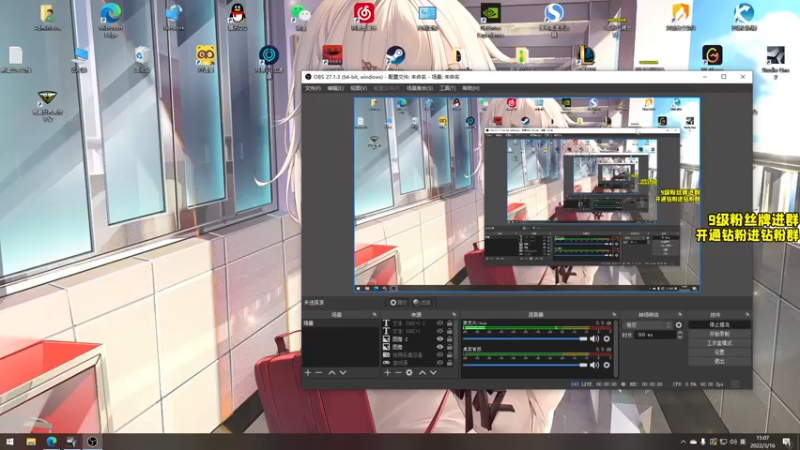Toggle visibility of 视频采集设备 source
The height and width of the screenshot is (450, 800).
pyautogui.click(x=440, y=355)
